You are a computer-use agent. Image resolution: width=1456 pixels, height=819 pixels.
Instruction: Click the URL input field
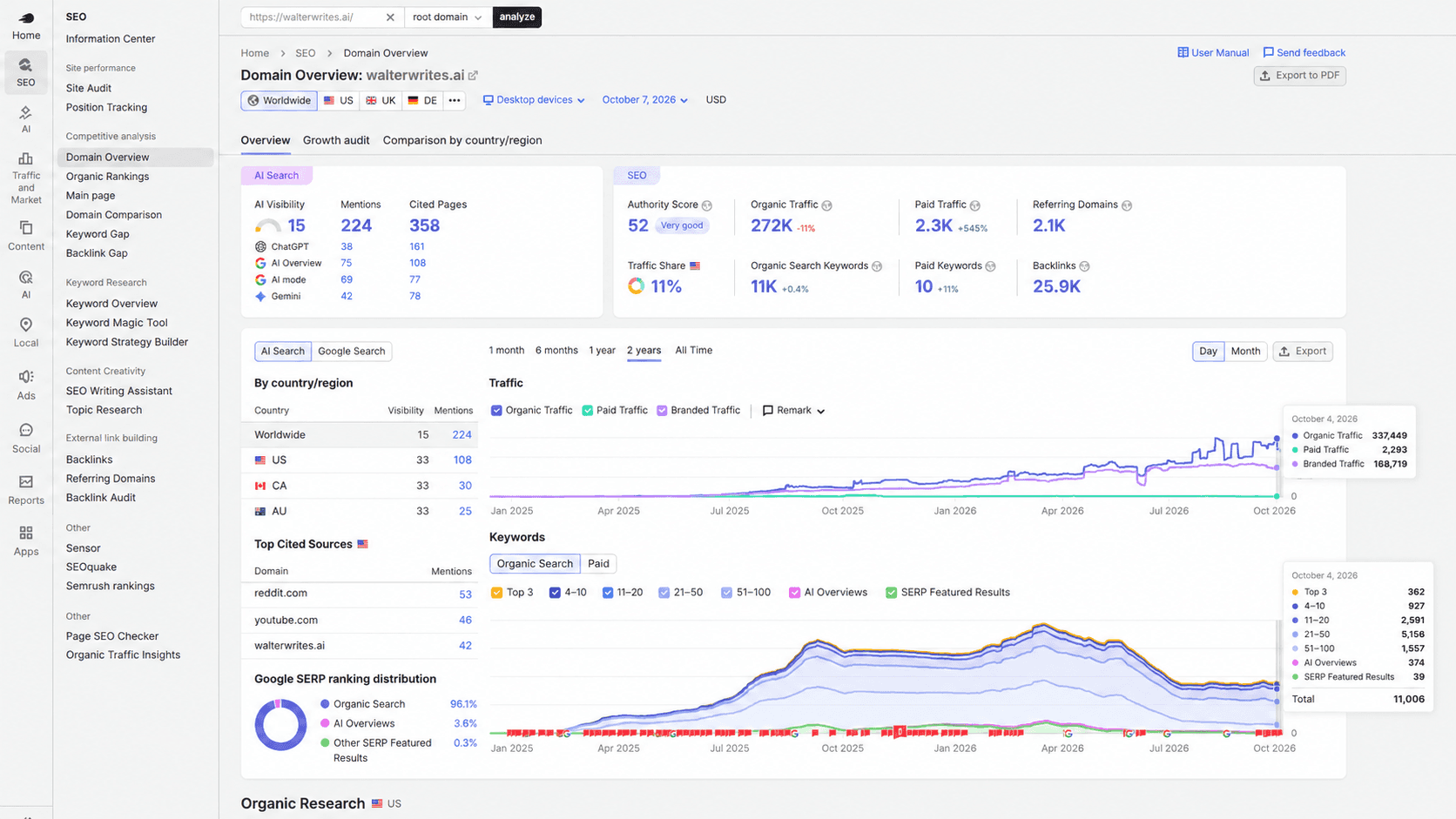[x=313, y=17]
